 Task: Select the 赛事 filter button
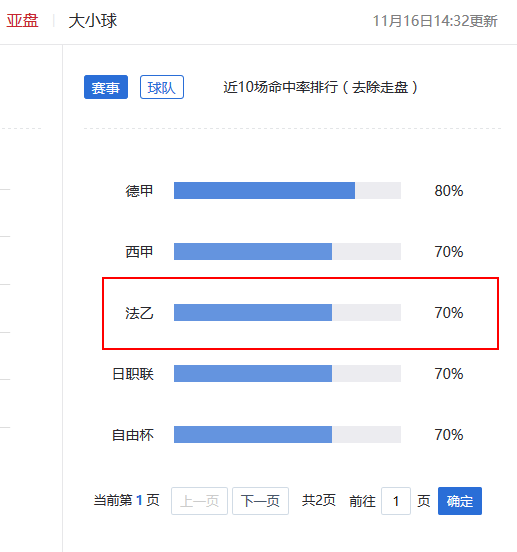106,87
